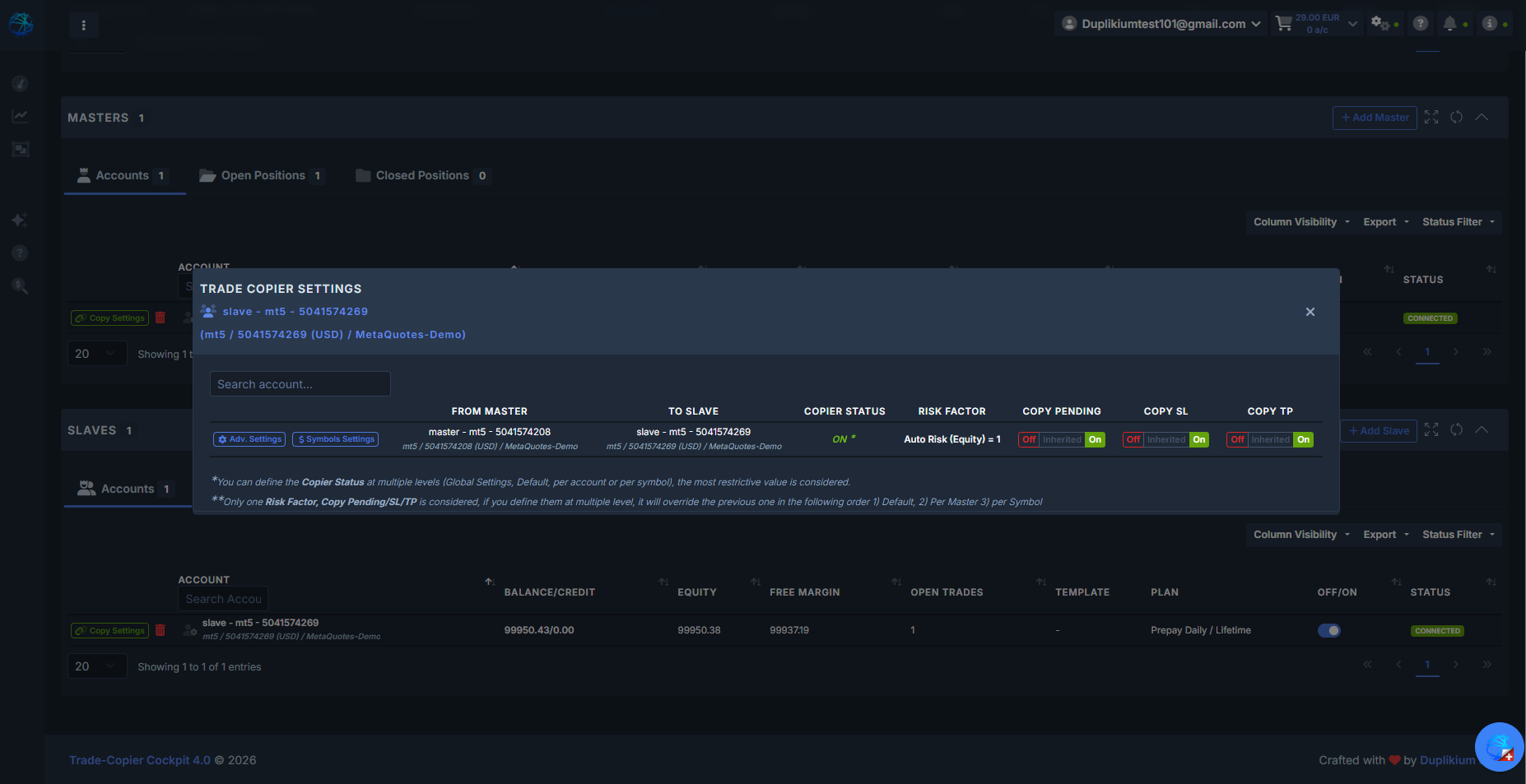Viewport: 1526px width, 784px height.
Task: Switch to Masters Closed Positions tab
Action: 423,175
